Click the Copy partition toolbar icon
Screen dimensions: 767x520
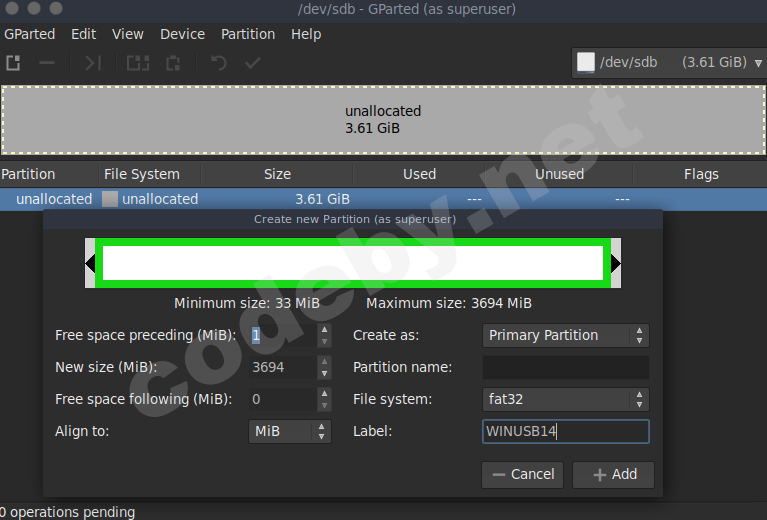138,63
